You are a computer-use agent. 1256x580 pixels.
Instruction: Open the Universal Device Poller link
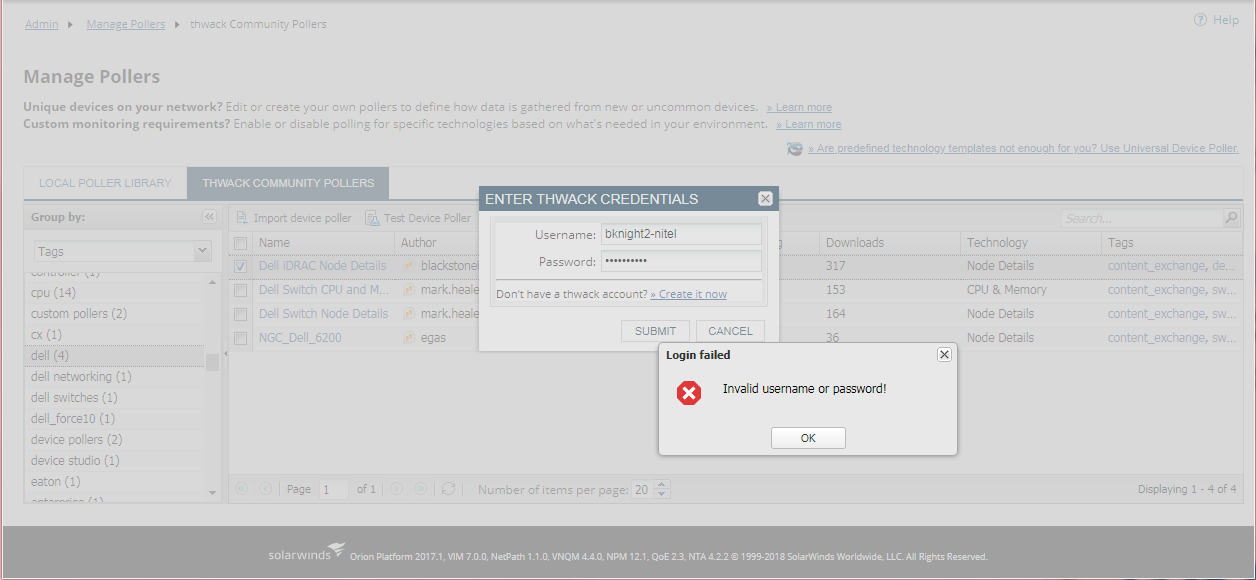tap(1023, 148)
